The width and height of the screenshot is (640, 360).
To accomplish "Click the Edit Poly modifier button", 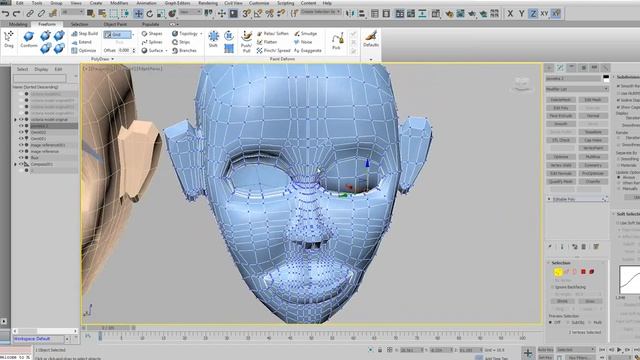I will [561, 108].
